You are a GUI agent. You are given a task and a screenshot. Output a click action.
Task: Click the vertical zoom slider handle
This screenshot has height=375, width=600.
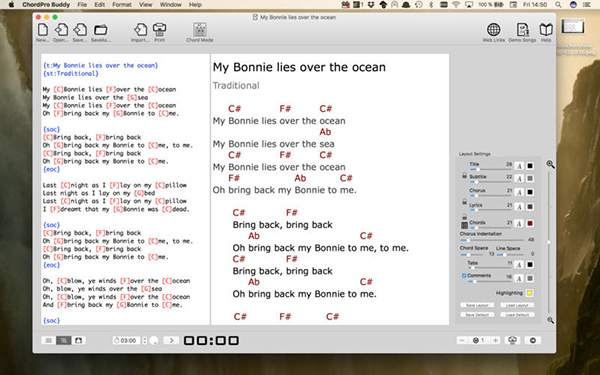coord(549,242)
